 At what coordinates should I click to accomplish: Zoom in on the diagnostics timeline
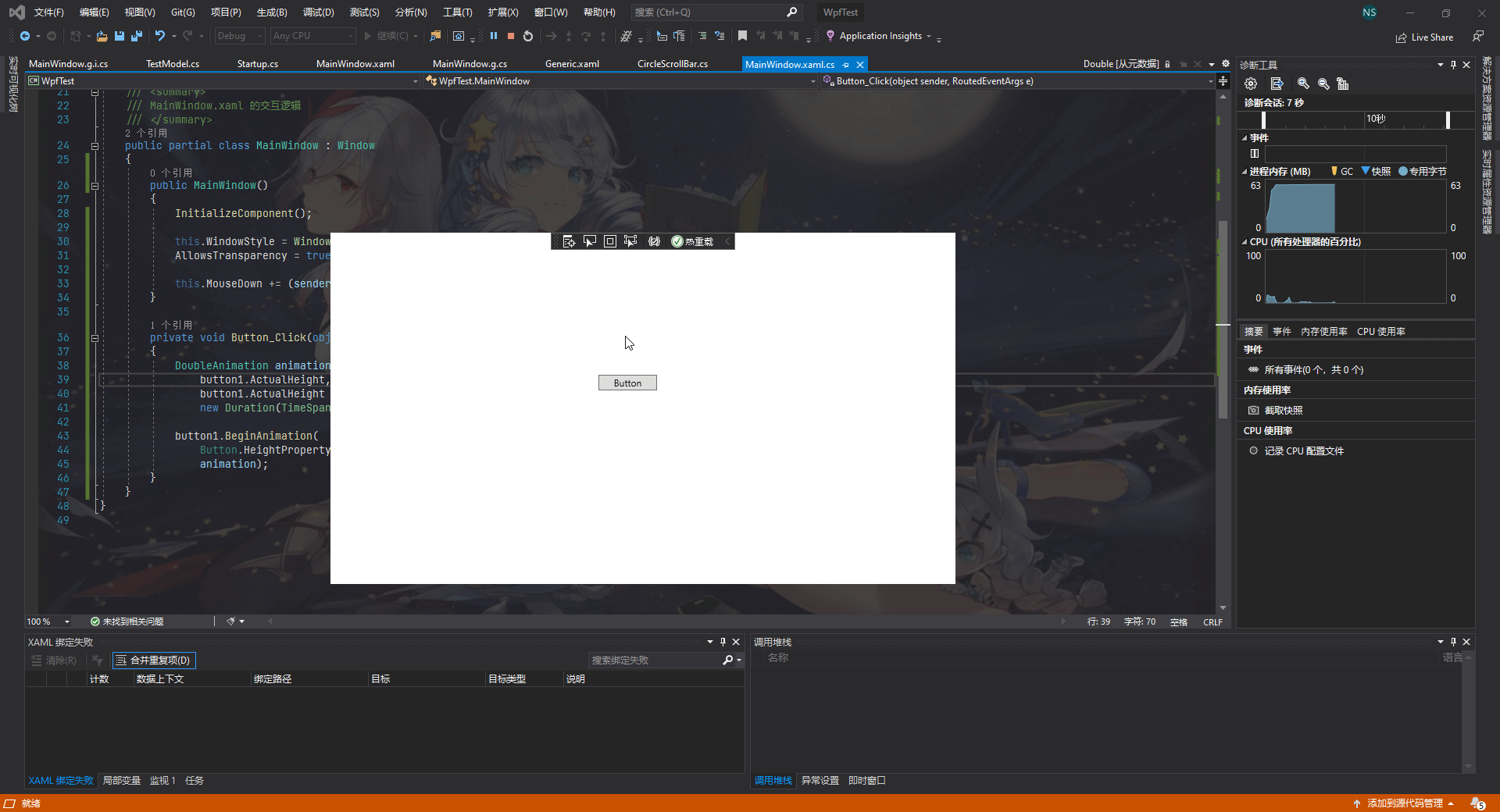1302,84
